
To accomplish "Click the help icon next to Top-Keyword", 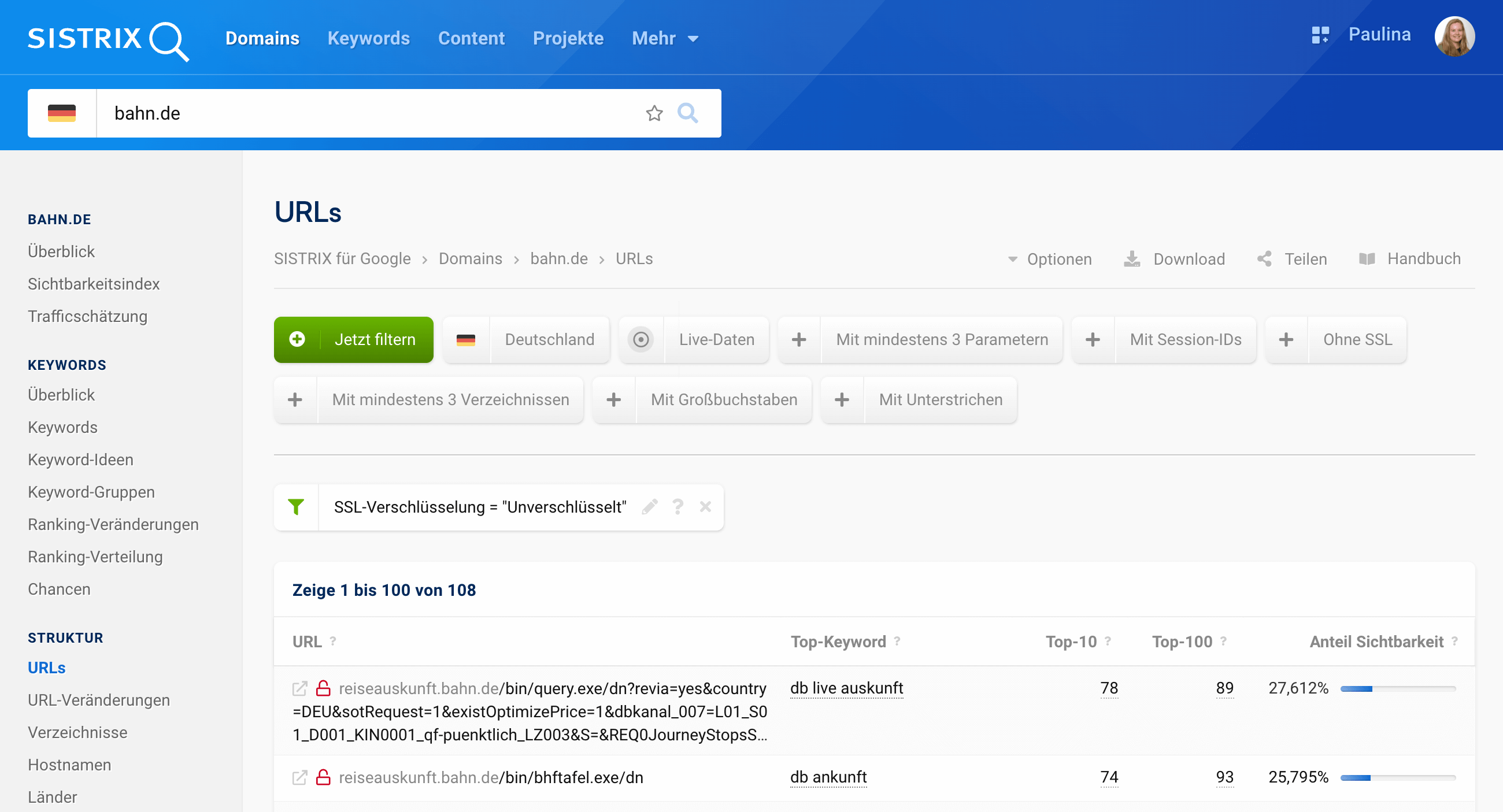I will pyautogui.click(x=897, y=641).
